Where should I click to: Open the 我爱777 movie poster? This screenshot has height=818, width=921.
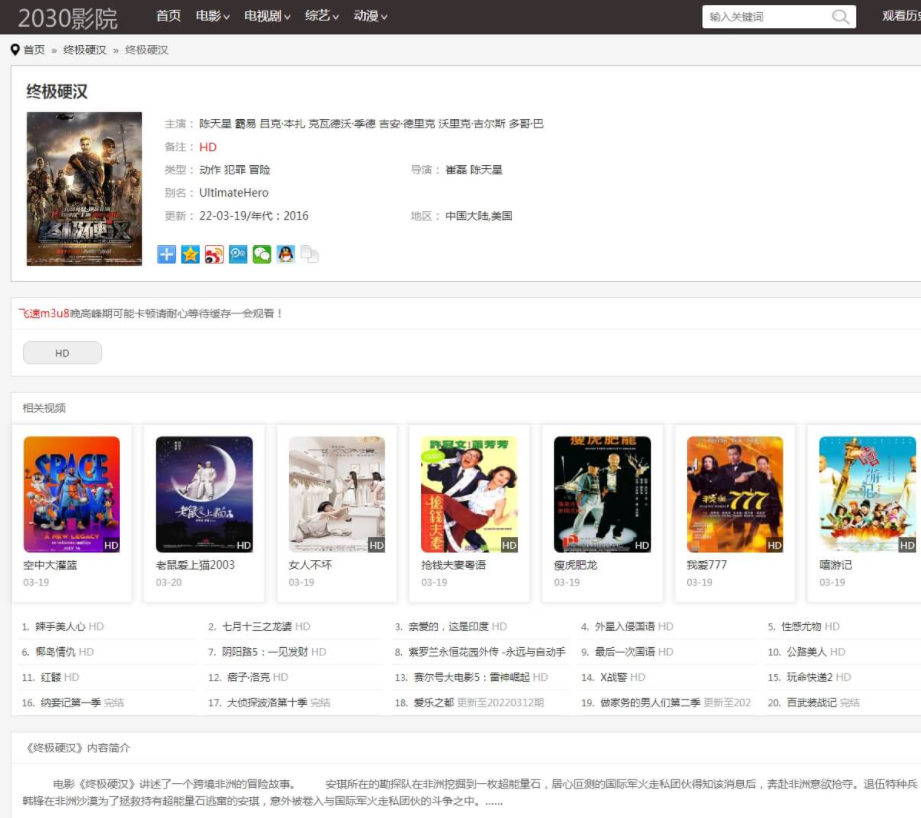[735, 494]
